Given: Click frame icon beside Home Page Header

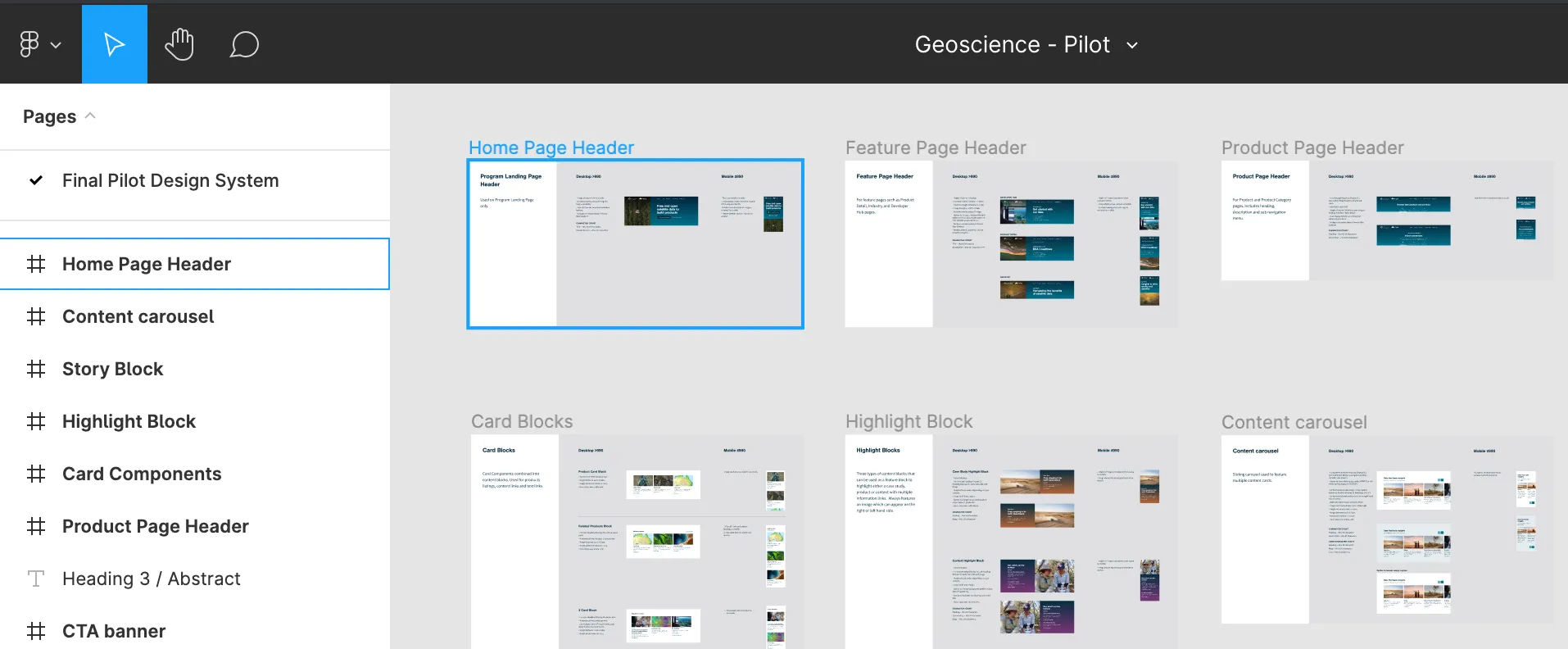Looking at the screenshot, I should coord(36,264).
